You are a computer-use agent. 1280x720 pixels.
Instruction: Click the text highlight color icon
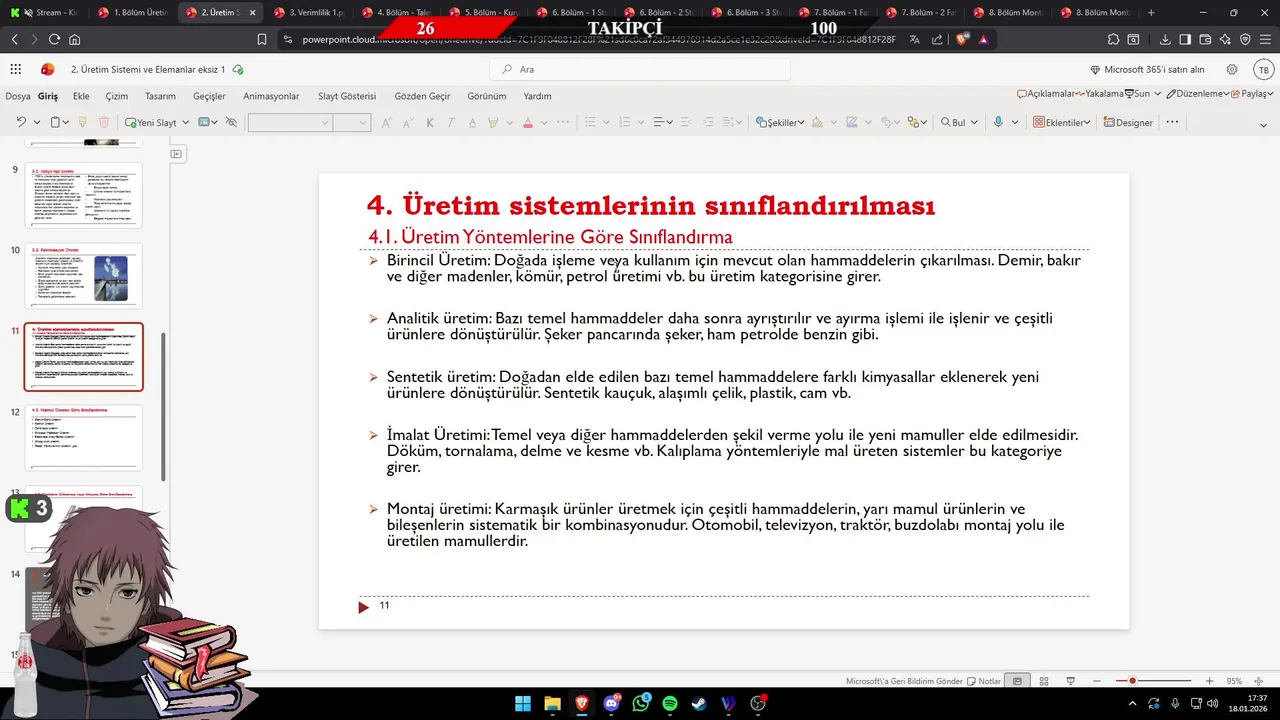click(x=493, y=122)
